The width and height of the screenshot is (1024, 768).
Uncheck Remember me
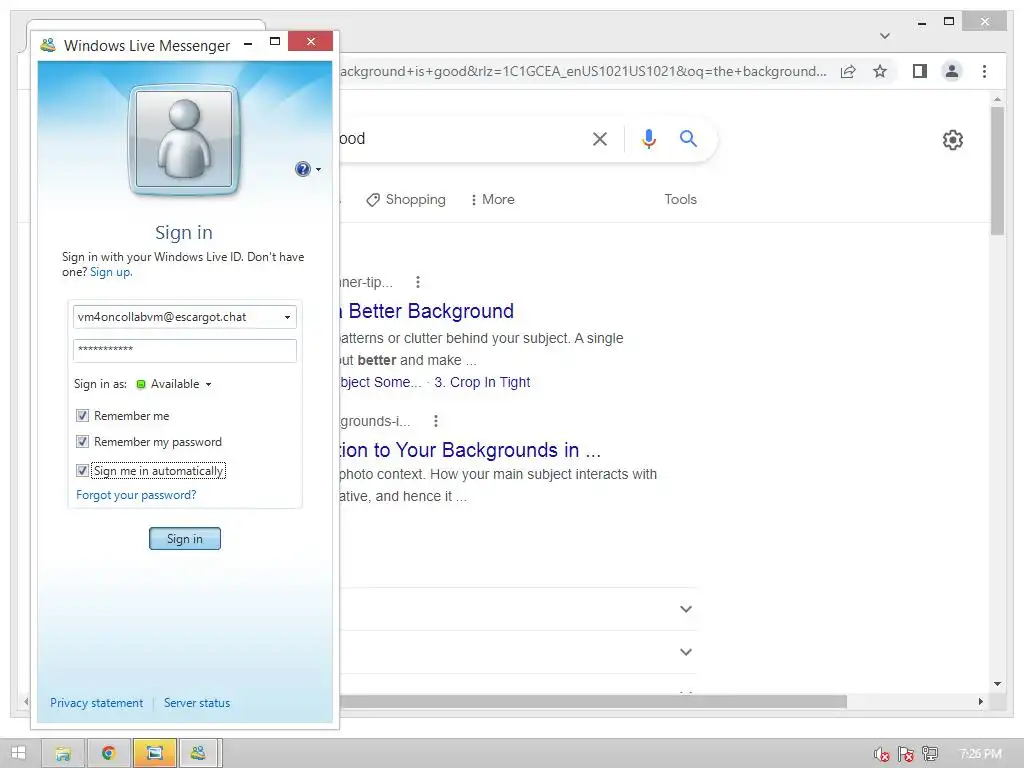click(x=82, y=415)
